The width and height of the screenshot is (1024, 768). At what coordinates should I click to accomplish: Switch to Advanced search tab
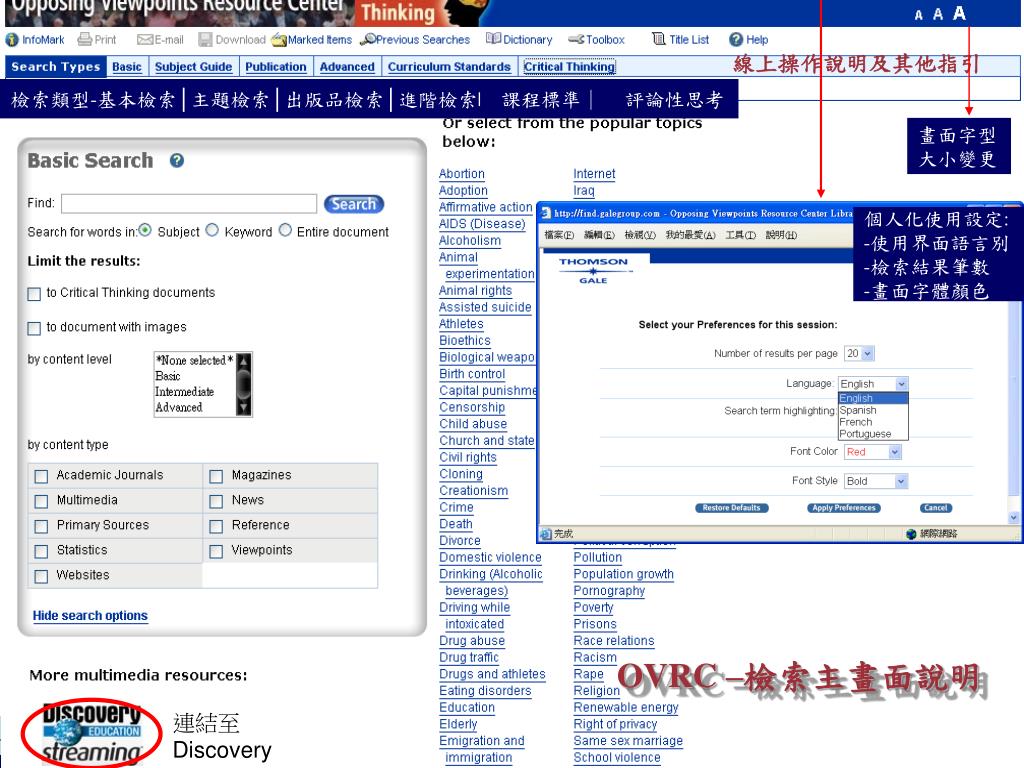click(347, 67)
